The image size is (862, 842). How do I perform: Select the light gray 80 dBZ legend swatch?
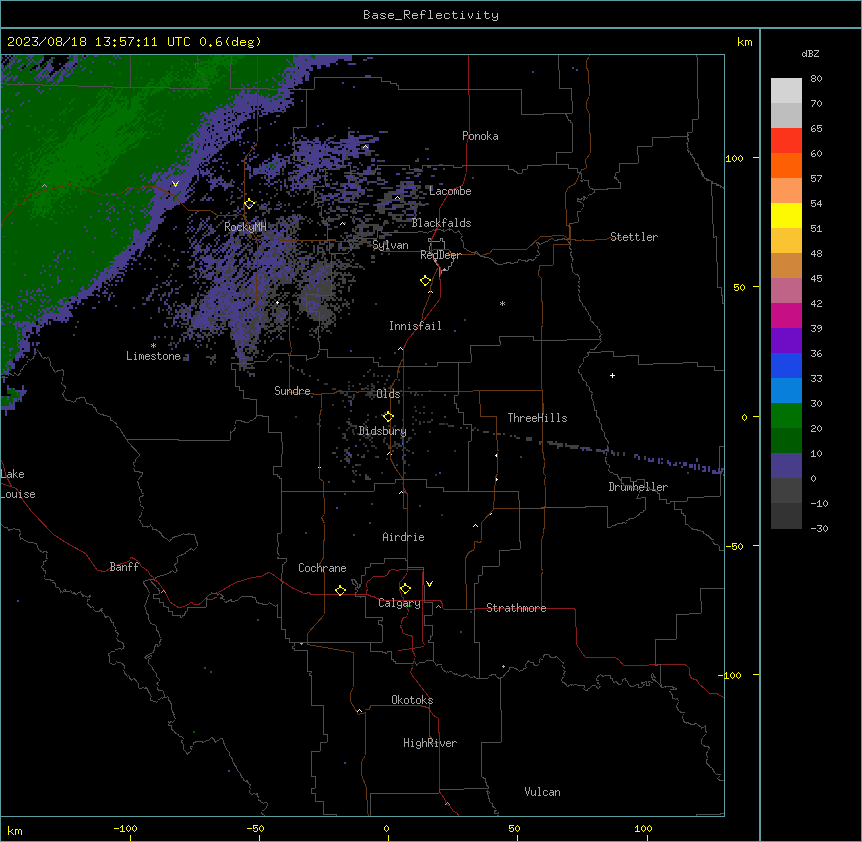tap(786, 90)
